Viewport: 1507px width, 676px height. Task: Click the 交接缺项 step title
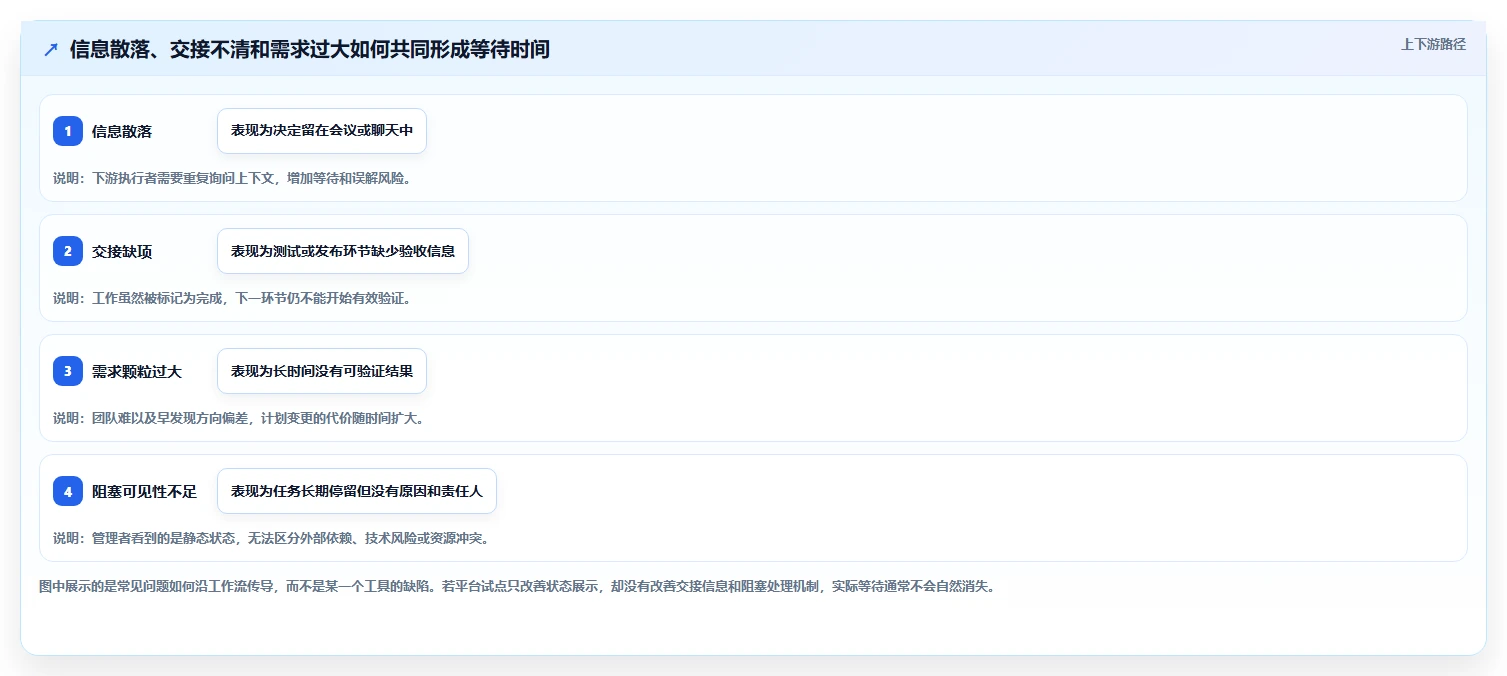tap(122, 251)
